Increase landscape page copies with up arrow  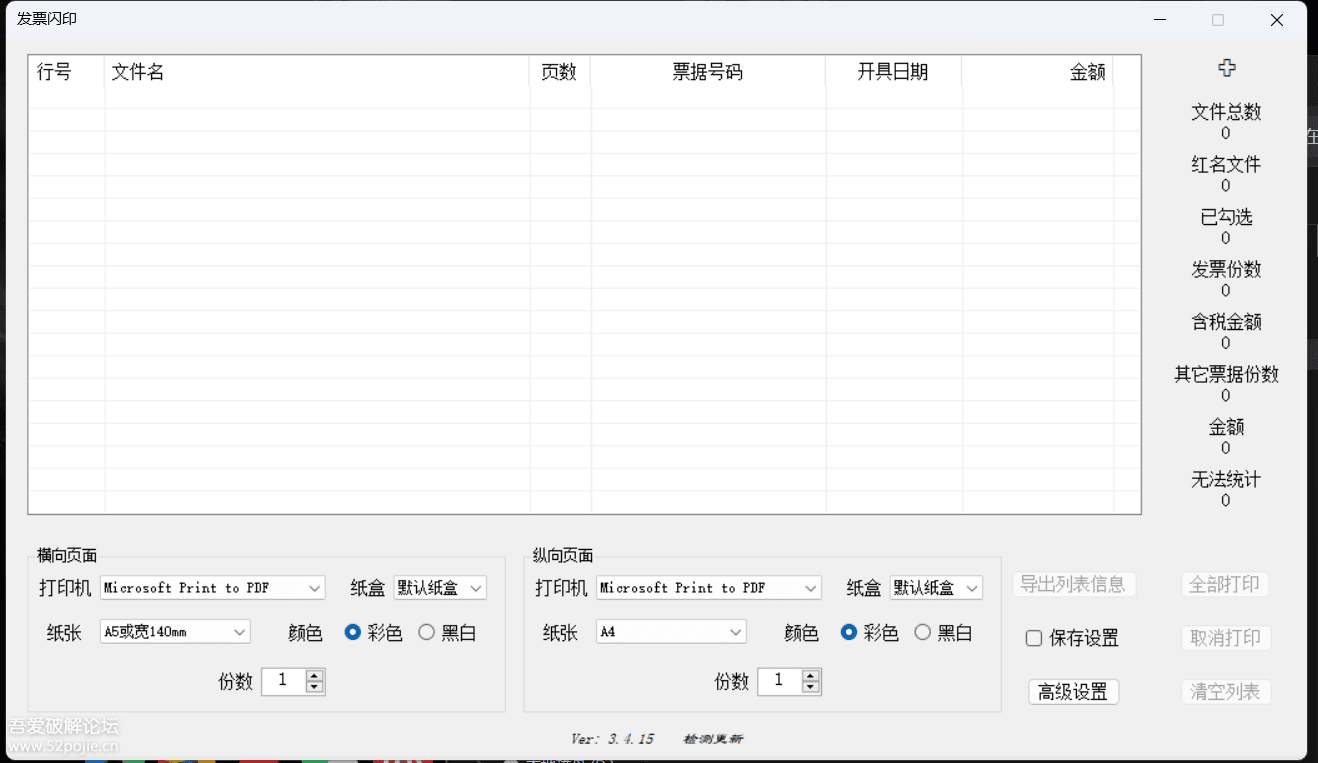(x=315, y=676)
